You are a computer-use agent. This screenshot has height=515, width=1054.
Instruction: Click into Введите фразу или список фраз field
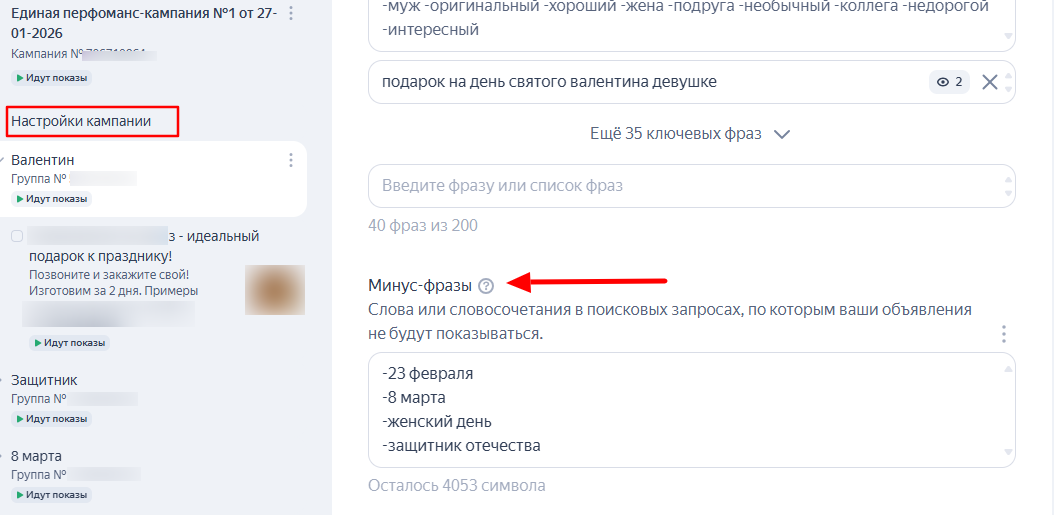pyautogui.click(x=680, y=186)
